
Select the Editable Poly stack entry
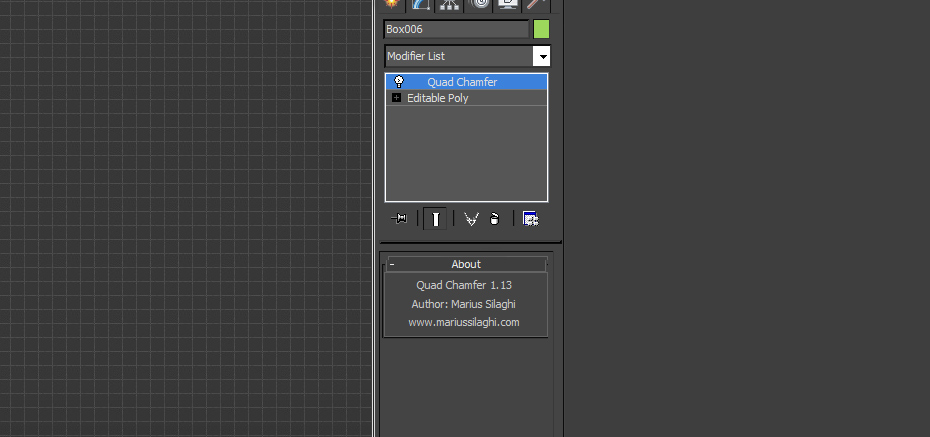(466, 98)
